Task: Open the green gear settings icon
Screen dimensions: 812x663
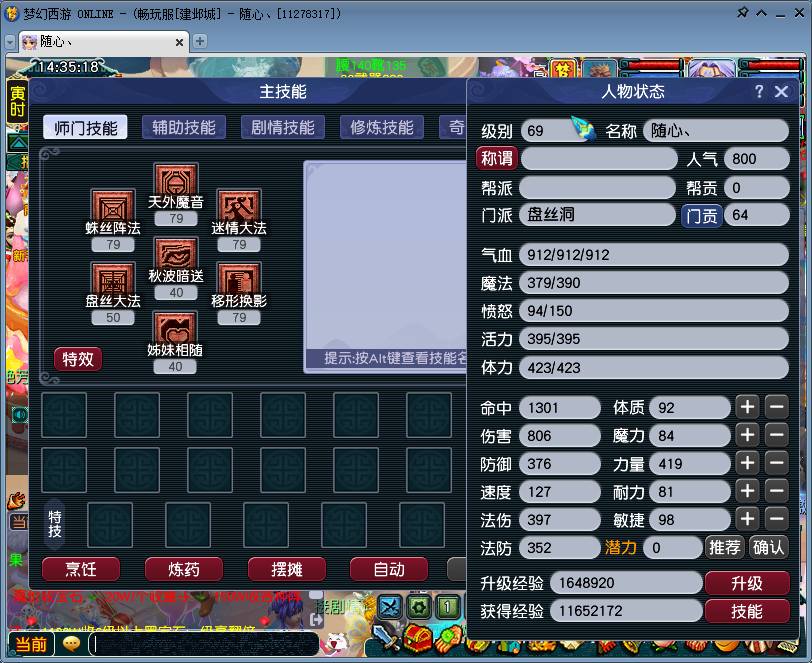Action: 419,607
